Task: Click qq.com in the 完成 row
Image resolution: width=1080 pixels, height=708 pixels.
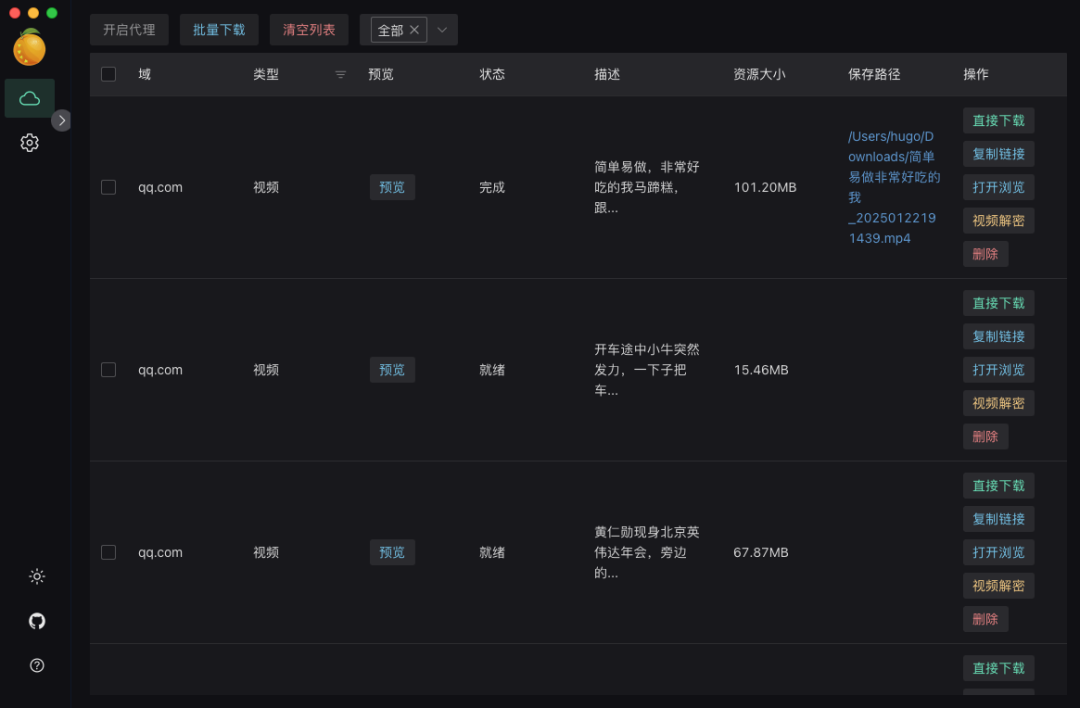Action: [160, 187]
